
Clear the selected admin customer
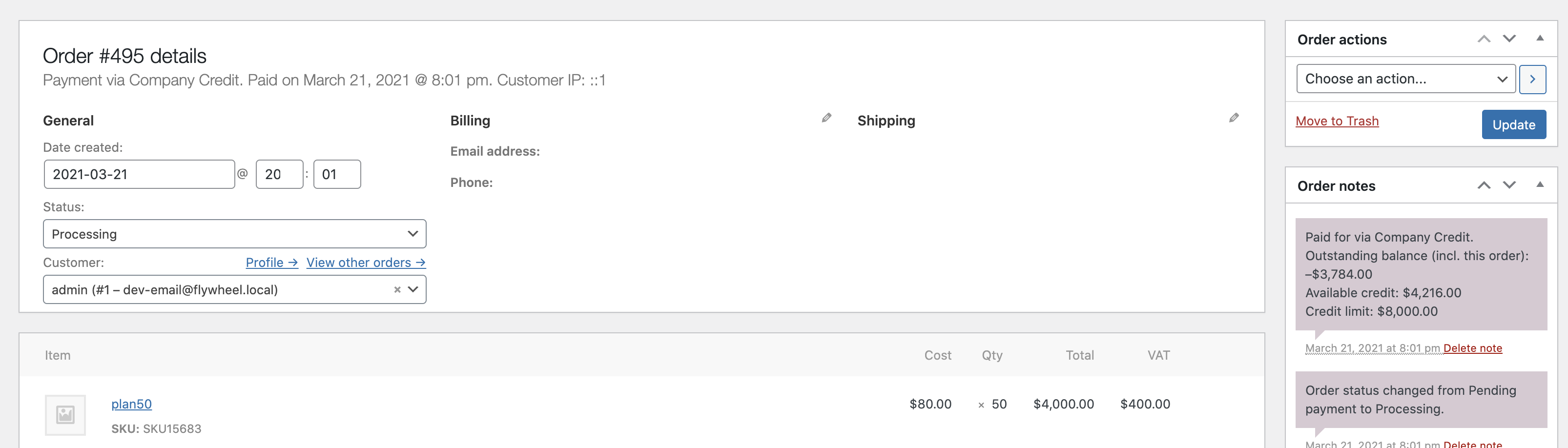pos(397,290)
